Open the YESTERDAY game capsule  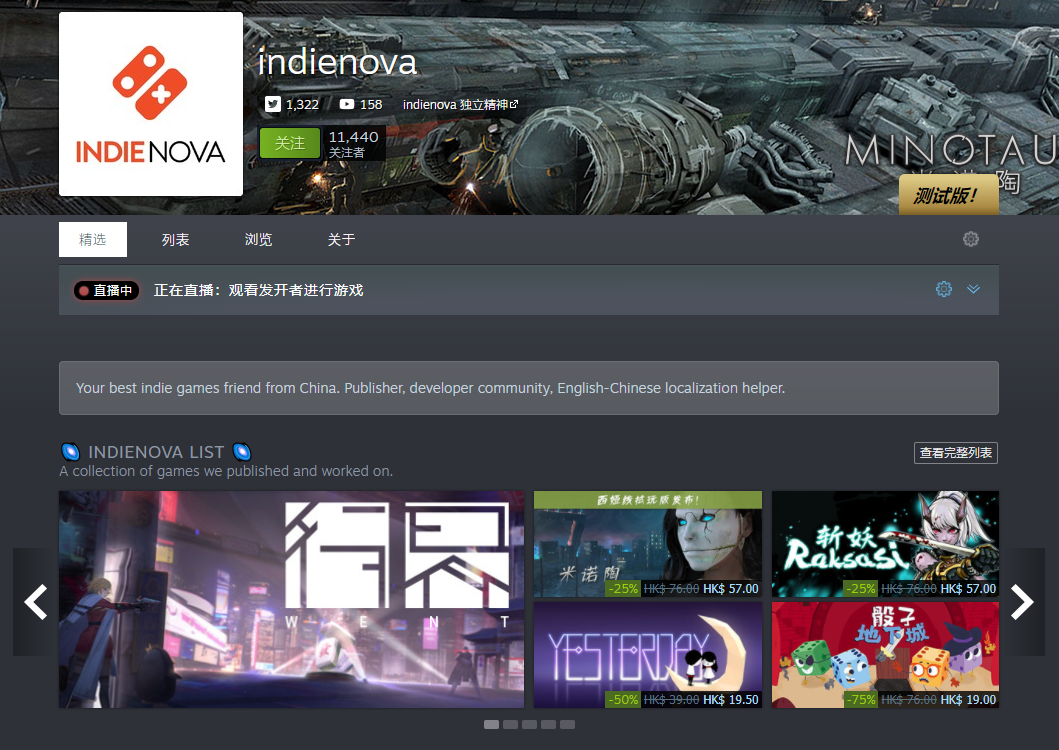coord(648,655)
